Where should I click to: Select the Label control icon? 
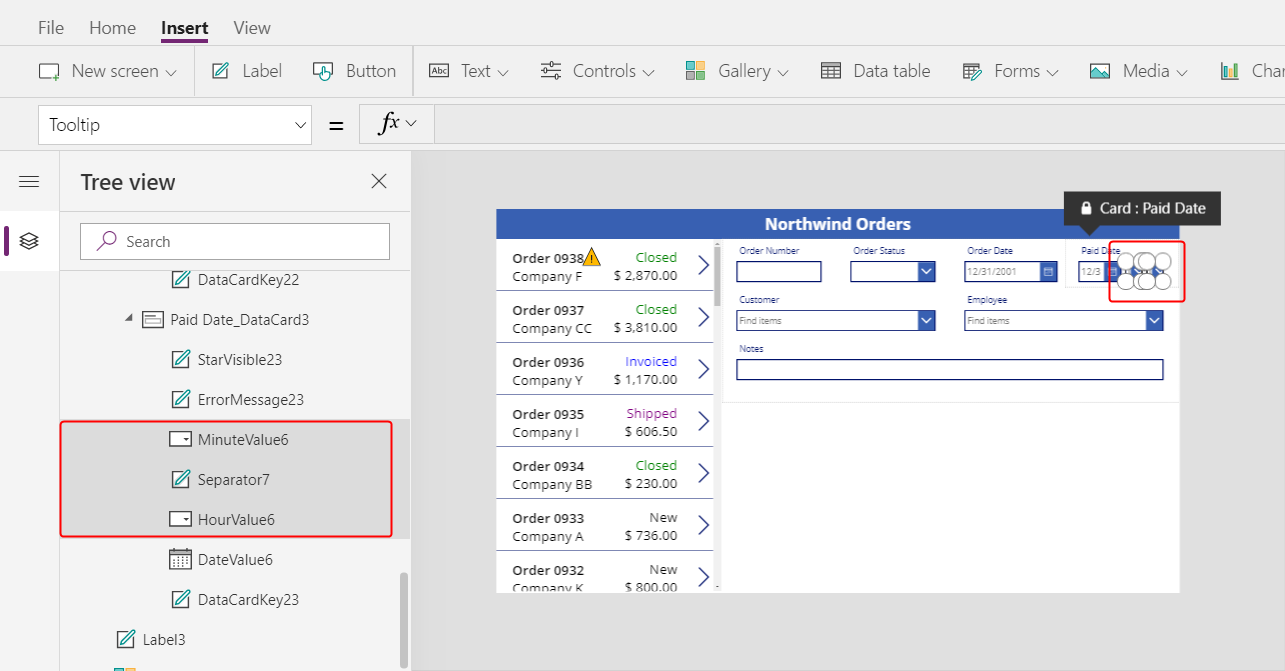tap(219, 70)
